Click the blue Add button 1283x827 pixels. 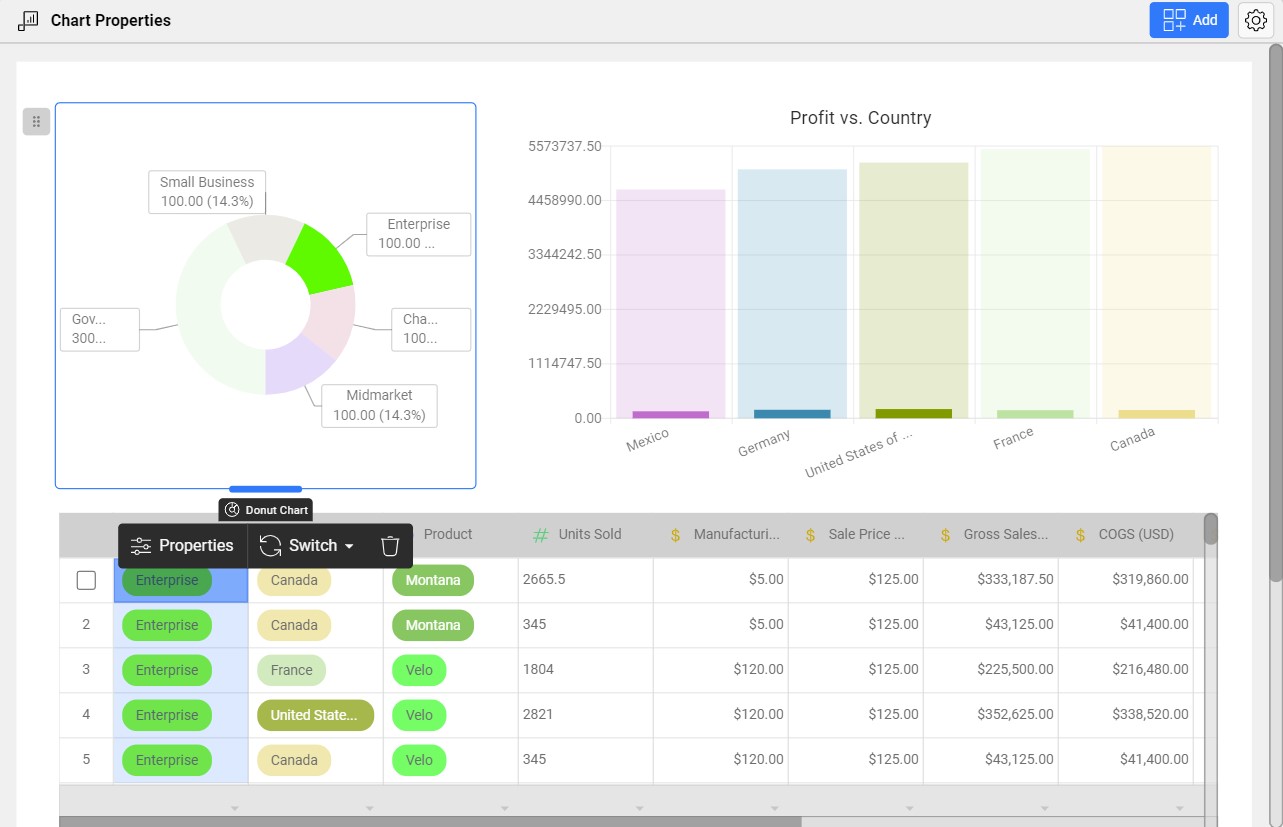[1189, 20]
